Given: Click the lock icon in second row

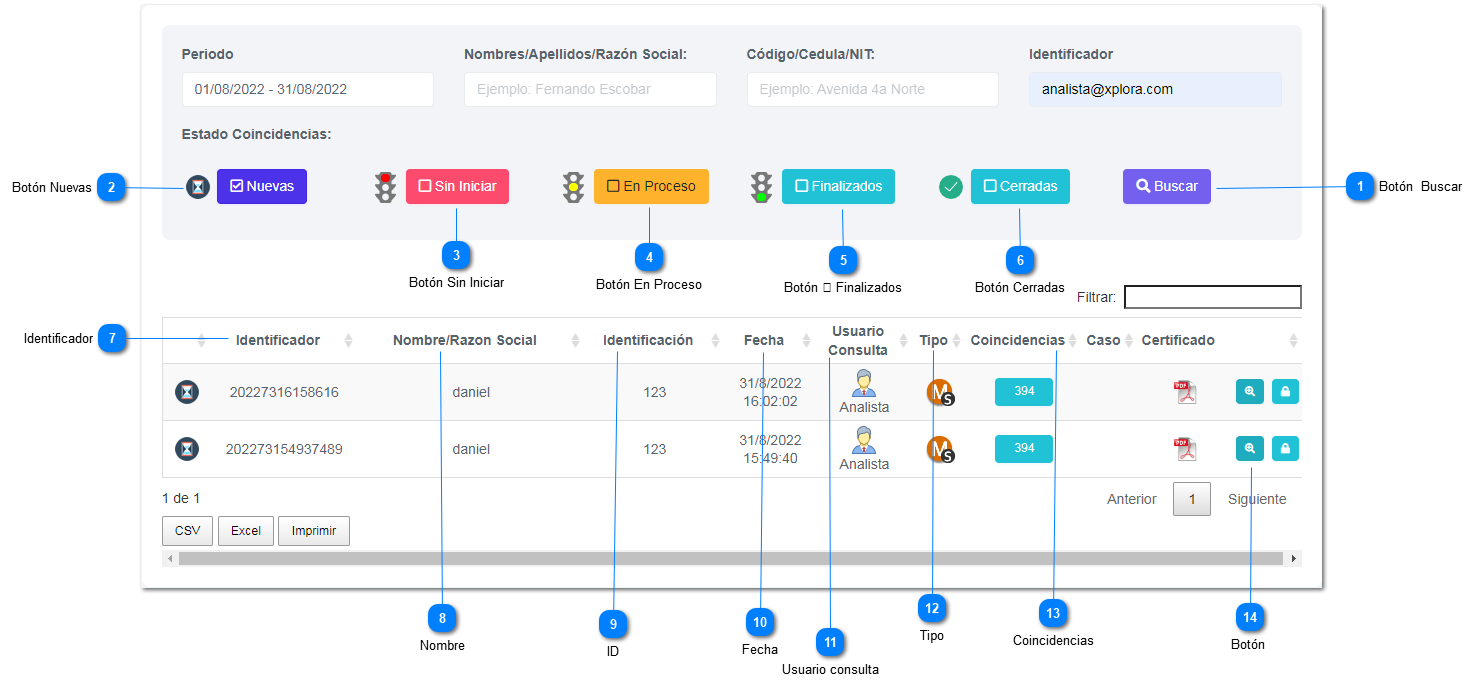Looking at the screenshot, I should (1285, 449).
